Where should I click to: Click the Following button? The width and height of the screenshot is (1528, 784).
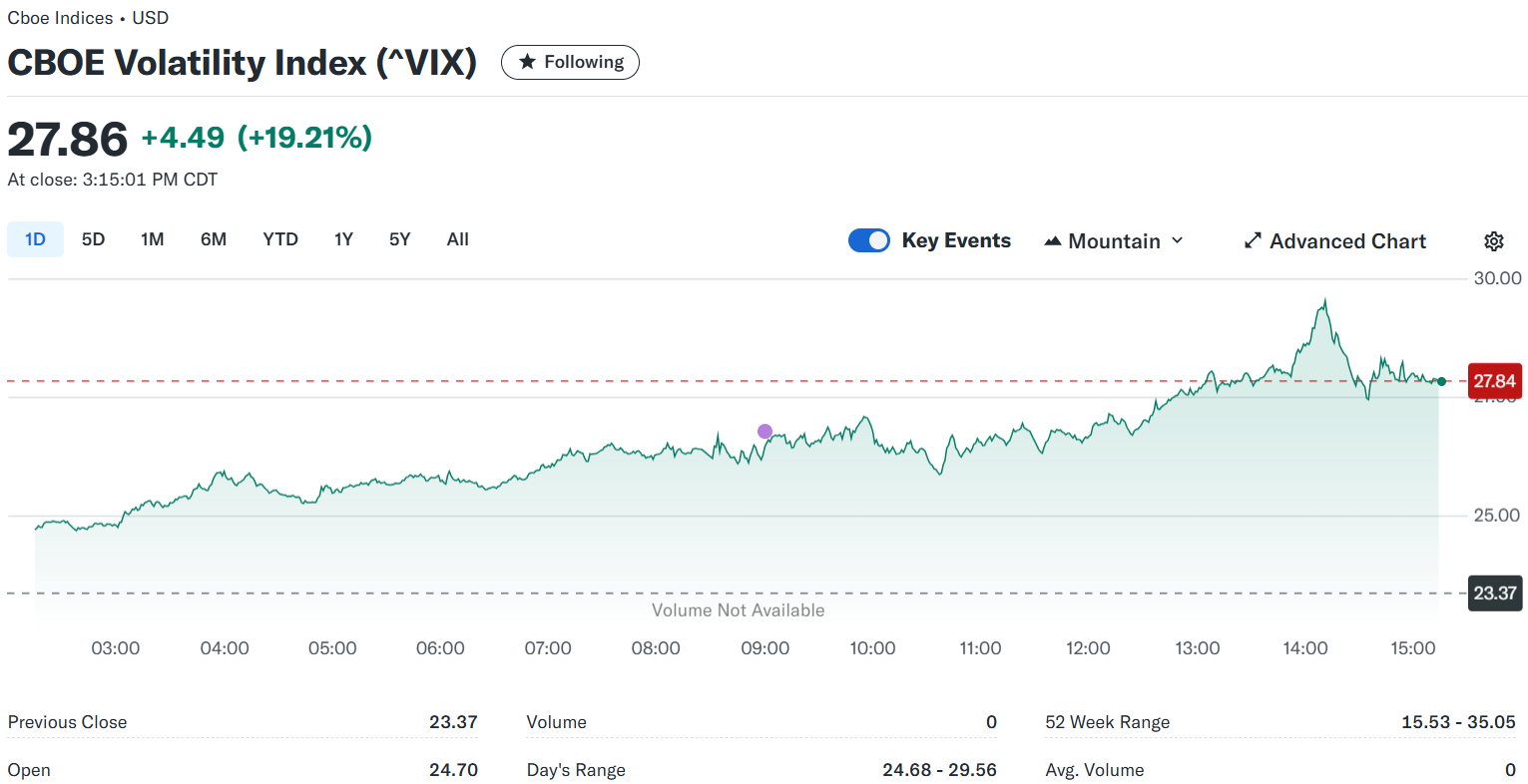(x=570, y=62)
